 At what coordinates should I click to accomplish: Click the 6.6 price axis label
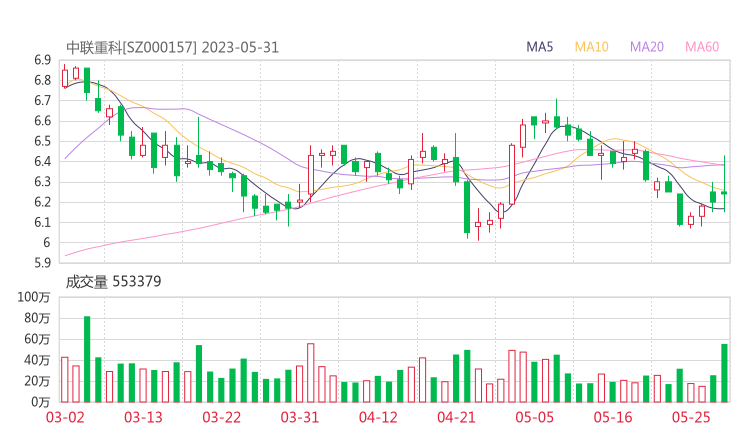[42, 121]
